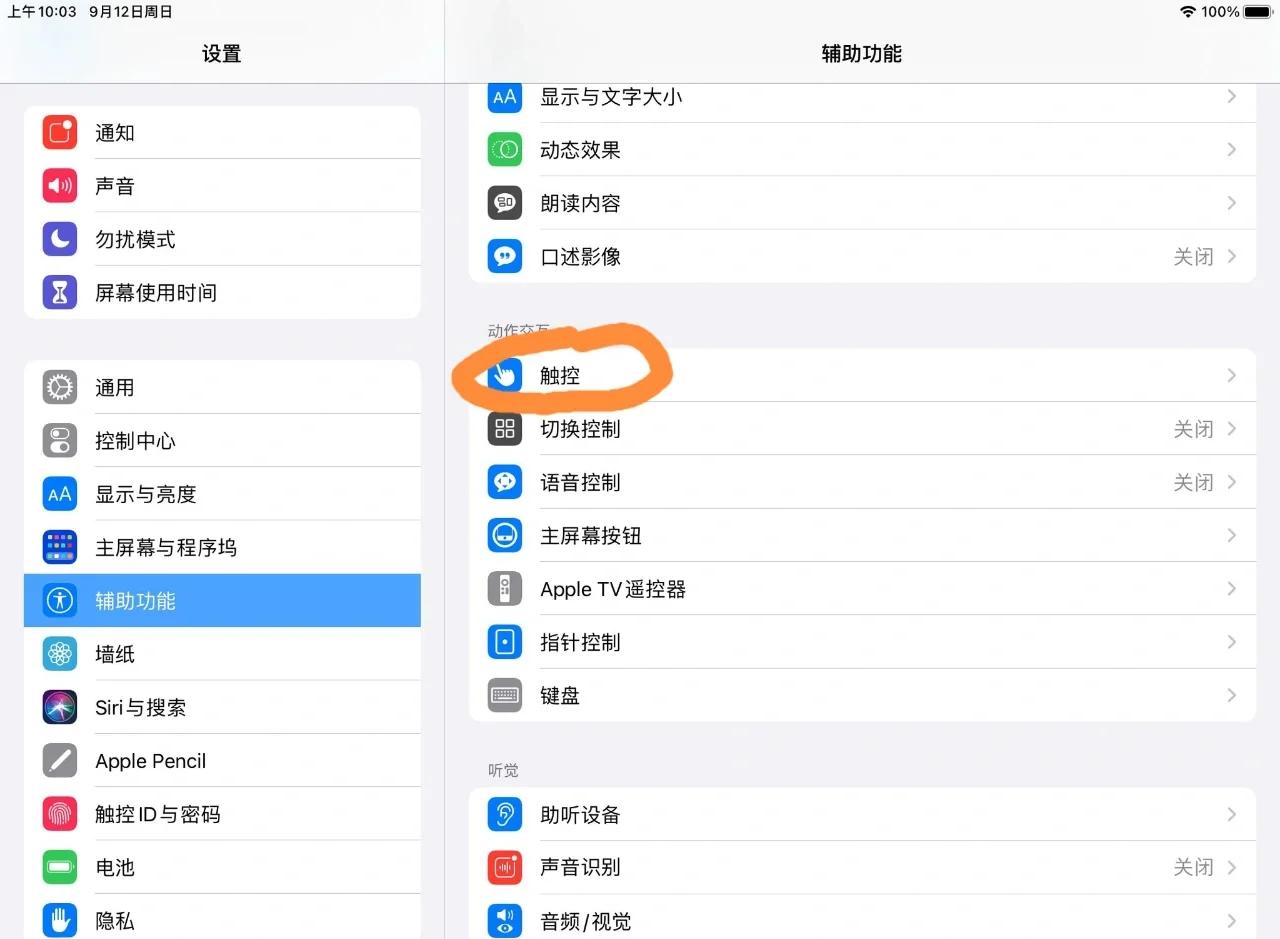
Task: Click the 键盘 keyboard icon
Action: click(x=504, y=695)
